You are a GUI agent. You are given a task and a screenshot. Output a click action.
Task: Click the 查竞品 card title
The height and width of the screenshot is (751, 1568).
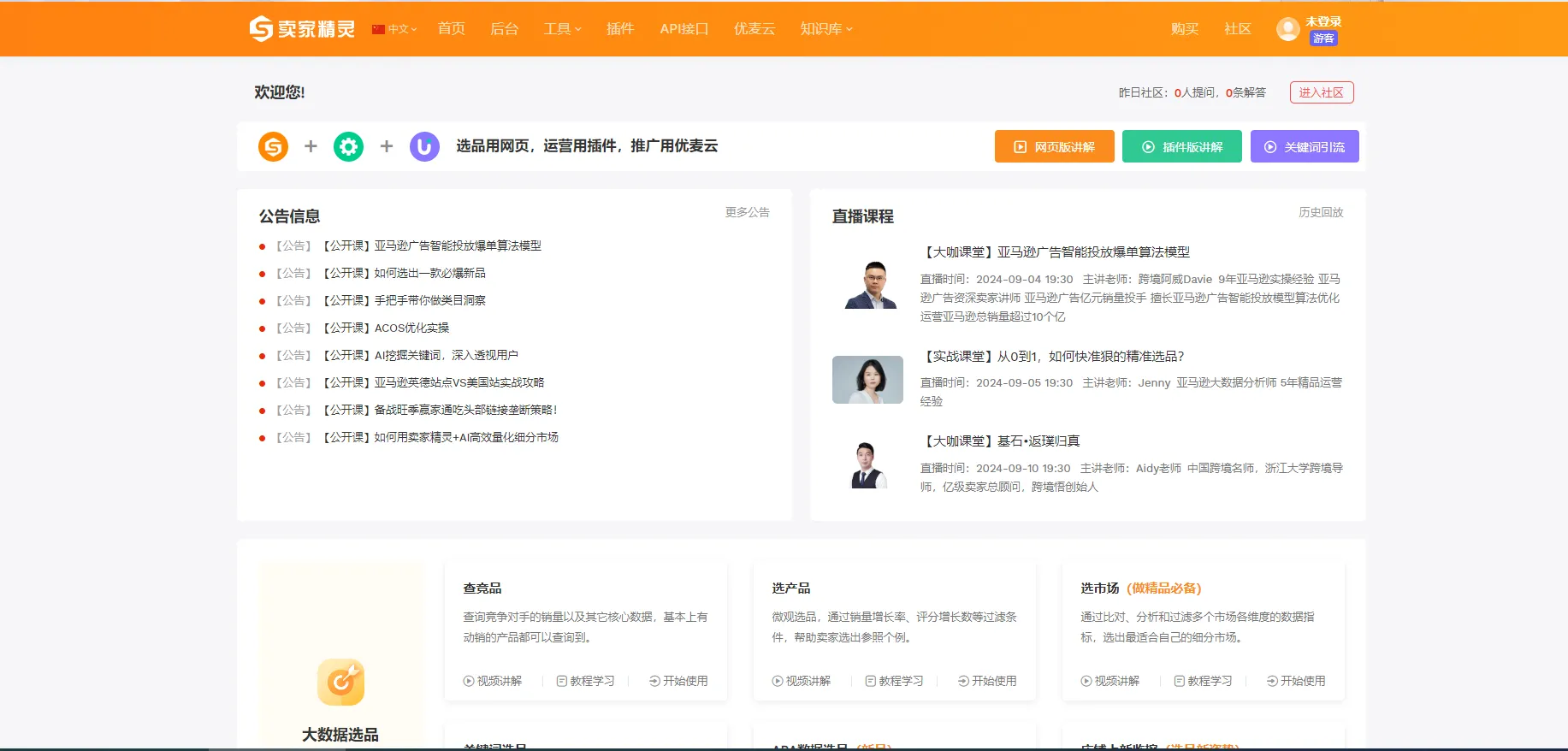pos(482,588)
